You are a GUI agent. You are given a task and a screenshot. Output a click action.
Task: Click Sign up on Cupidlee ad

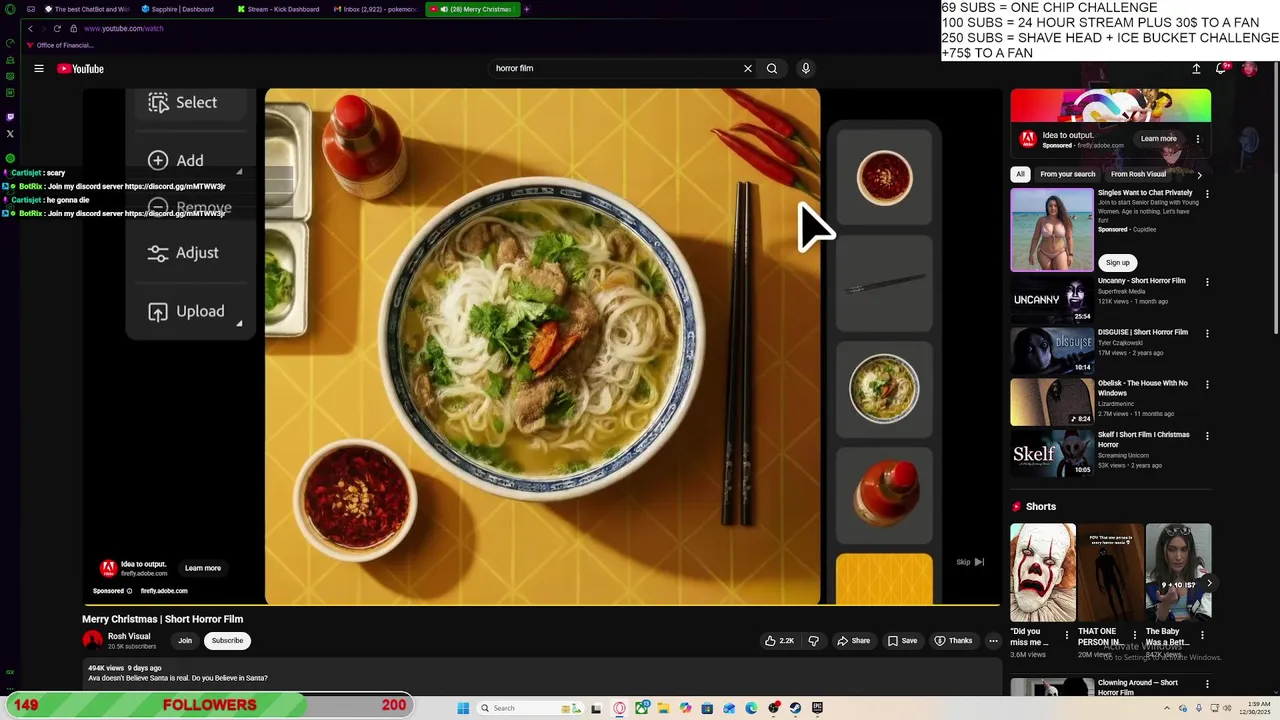coord(1117,263)
